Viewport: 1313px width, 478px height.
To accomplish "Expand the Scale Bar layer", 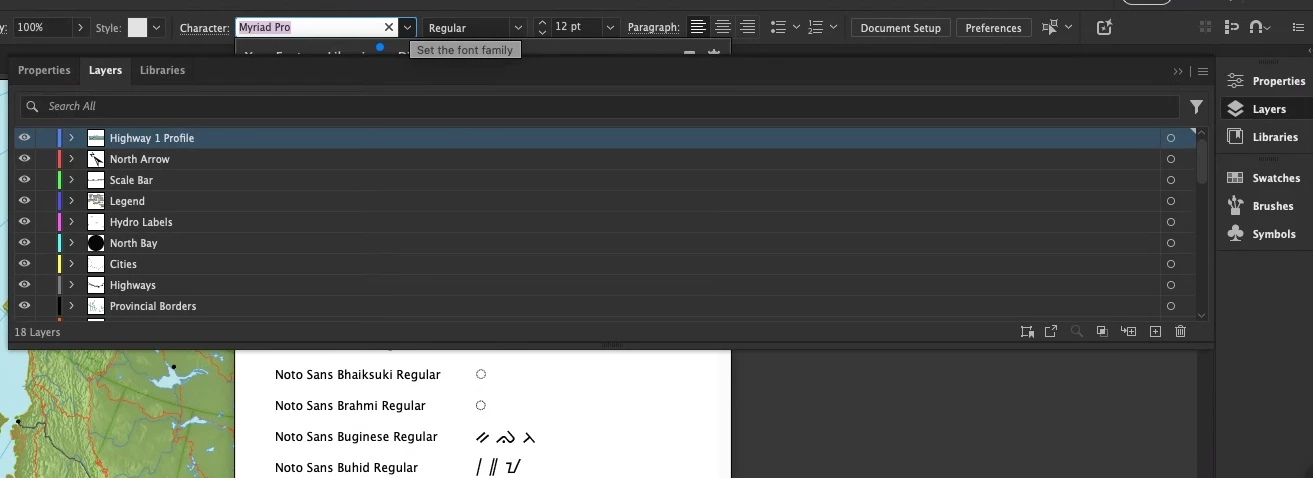I will [x=71, y=180].
